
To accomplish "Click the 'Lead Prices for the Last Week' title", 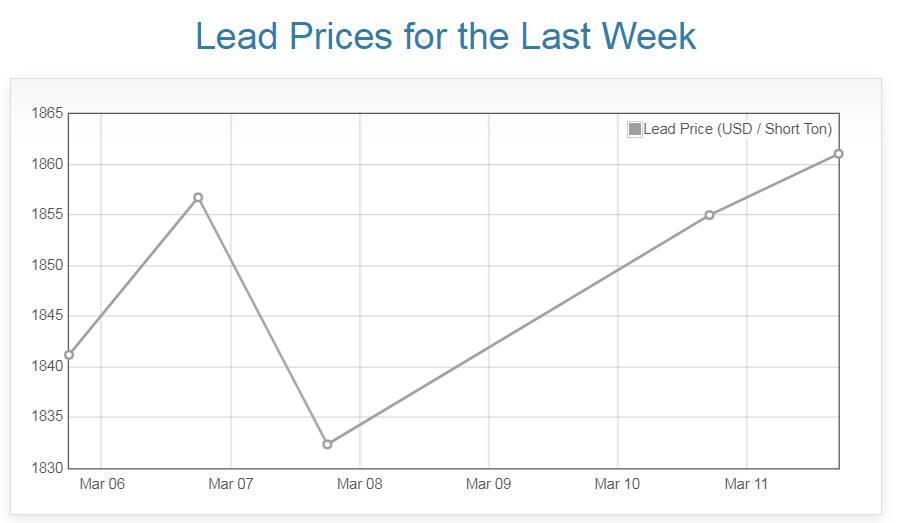I will coord(446,37).
